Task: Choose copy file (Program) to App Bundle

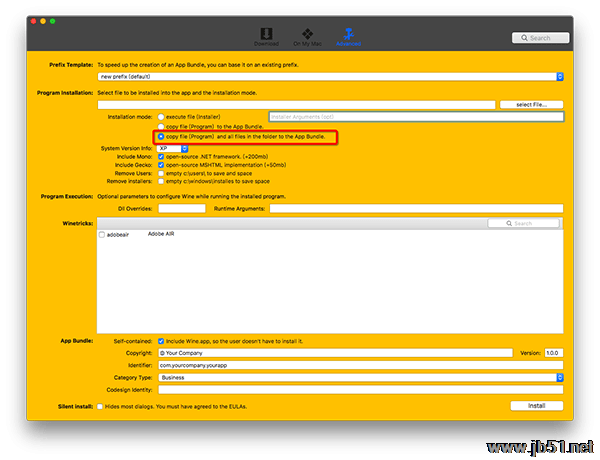Action: click(x=161, y=127)
